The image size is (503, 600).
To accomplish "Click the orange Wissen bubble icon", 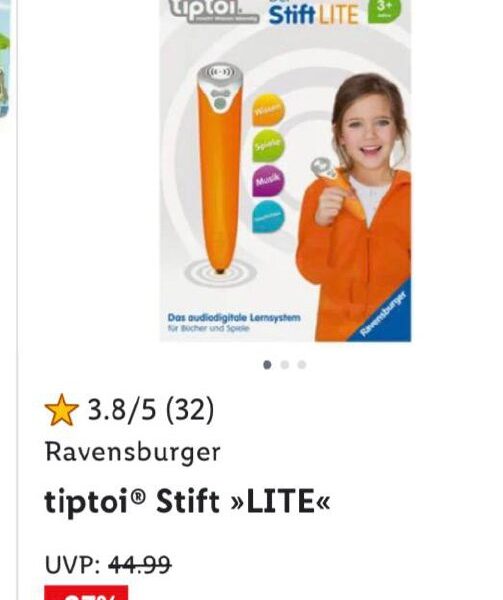I will click(269, 110).
